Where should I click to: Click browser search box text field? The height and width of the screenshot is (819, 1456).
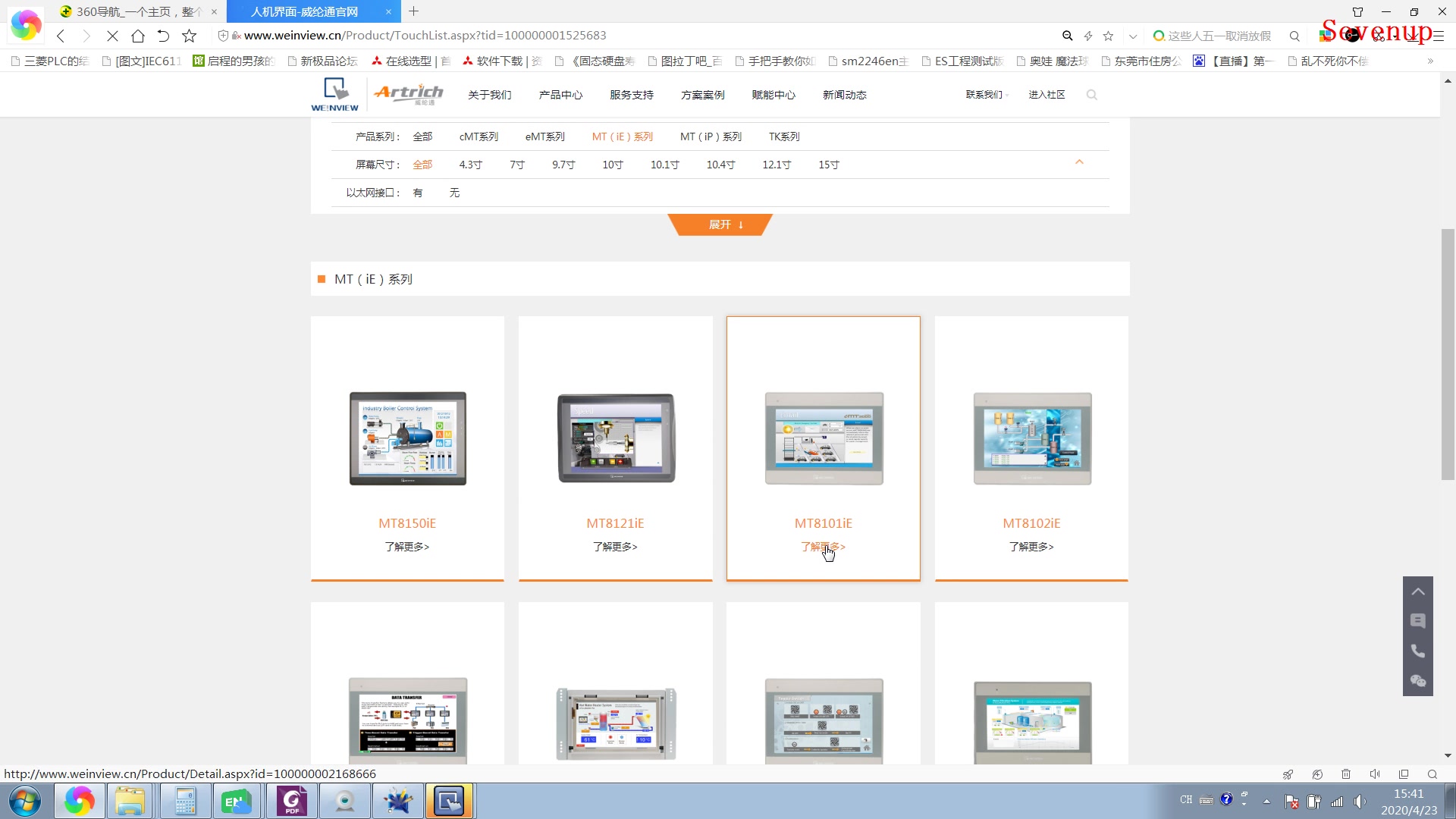(1219, 36)
